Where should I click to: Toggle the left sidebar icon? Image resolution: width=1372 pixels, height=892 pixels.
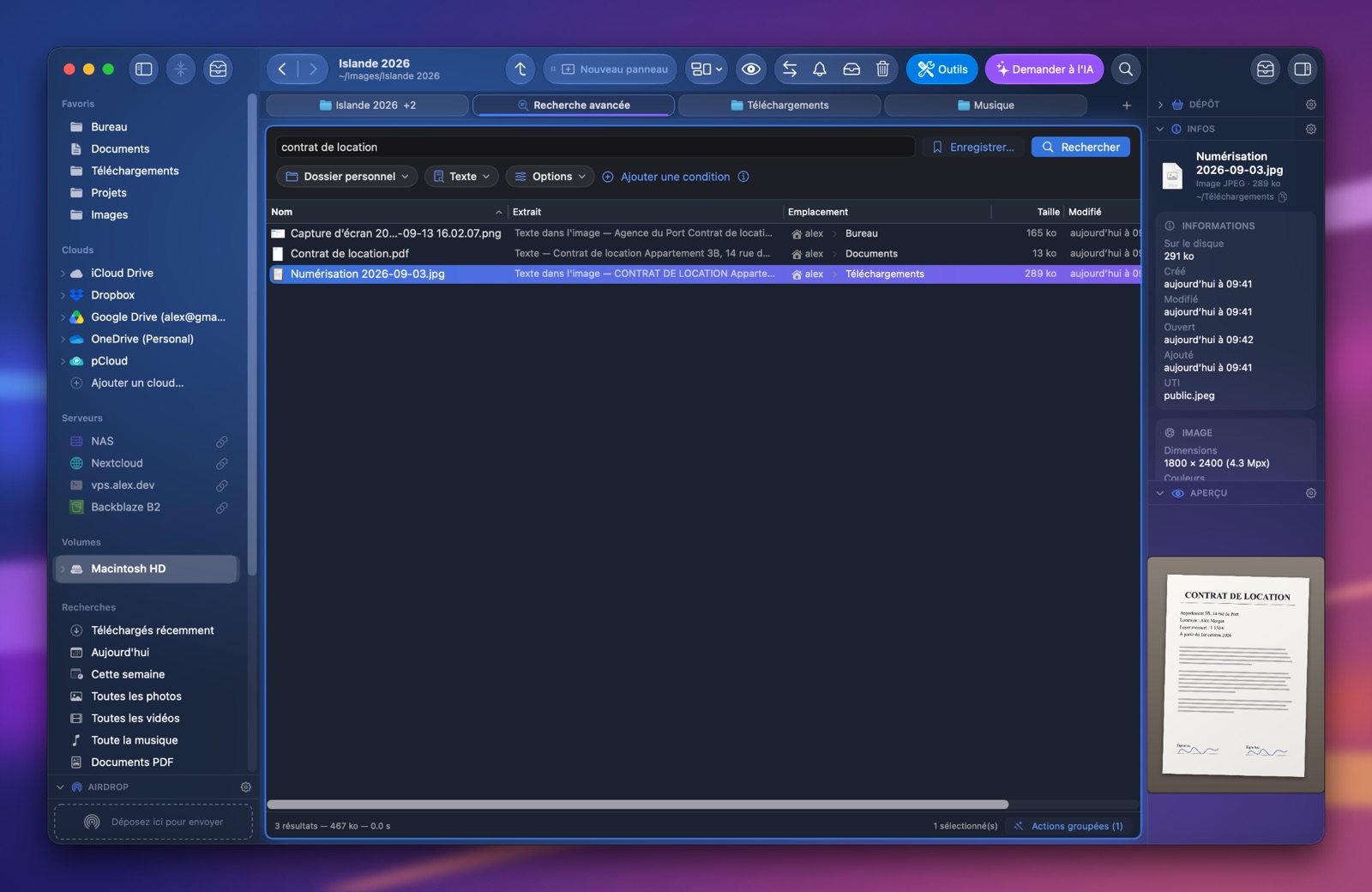(x=144, y=69)
